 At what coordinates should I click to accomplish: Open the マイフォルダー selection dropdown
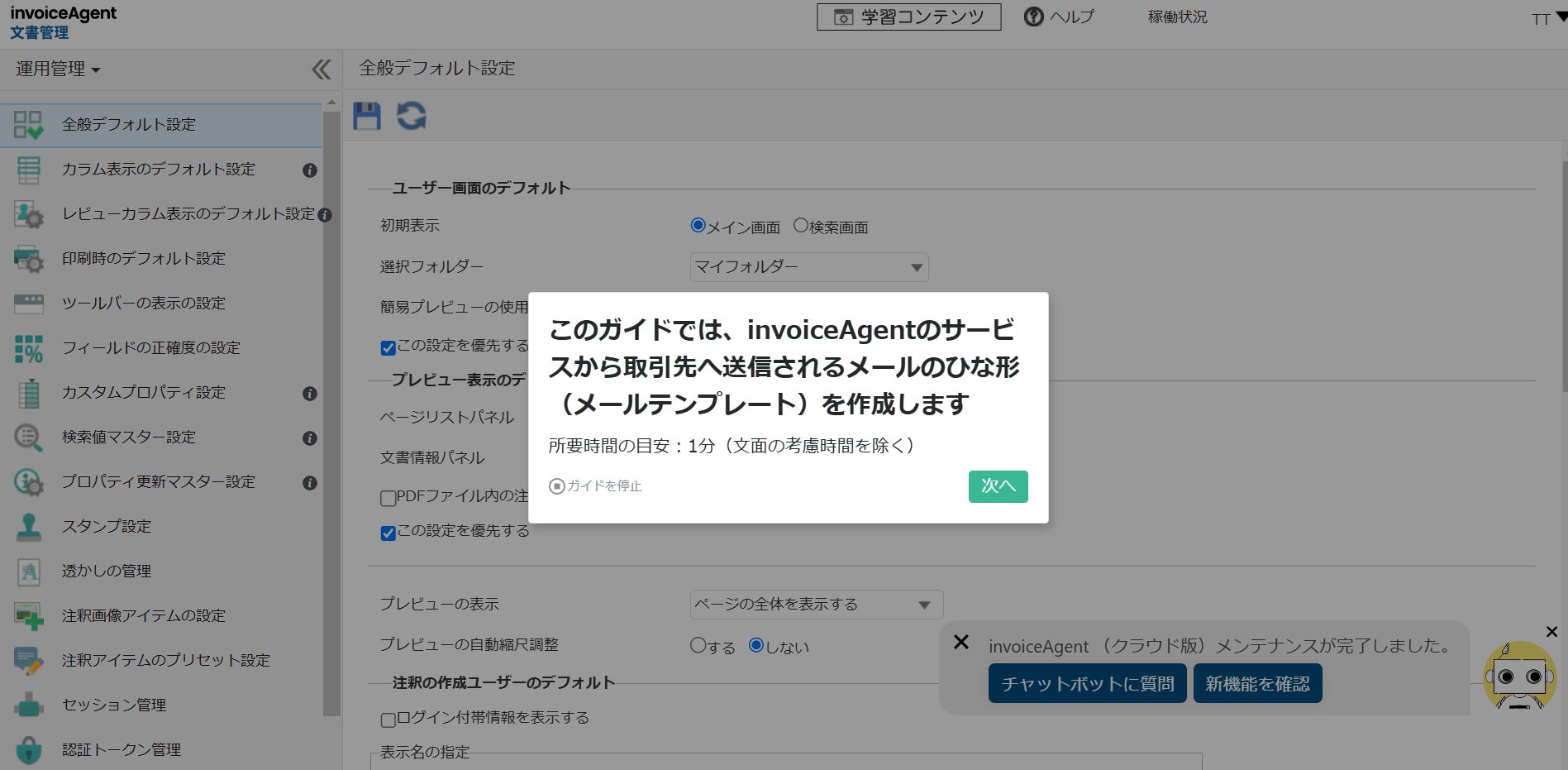(809, 267)
